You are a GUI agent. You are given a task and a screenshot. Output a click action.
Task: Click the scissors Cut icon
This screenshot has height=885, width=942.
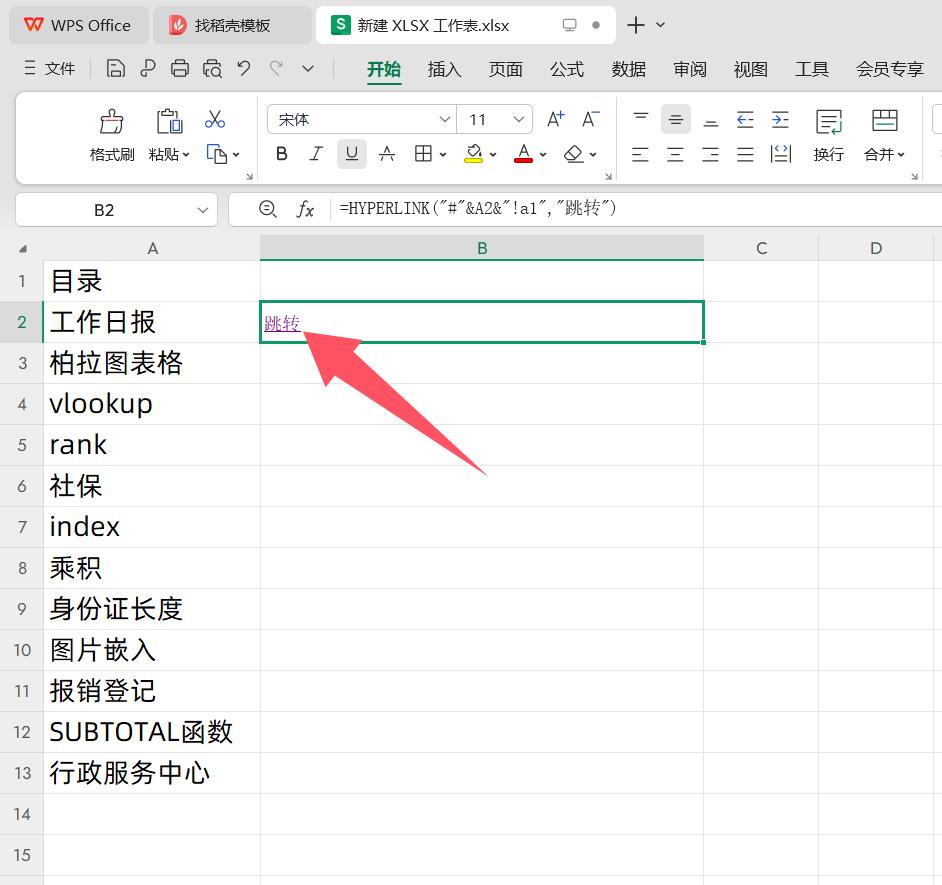[215, 120]
